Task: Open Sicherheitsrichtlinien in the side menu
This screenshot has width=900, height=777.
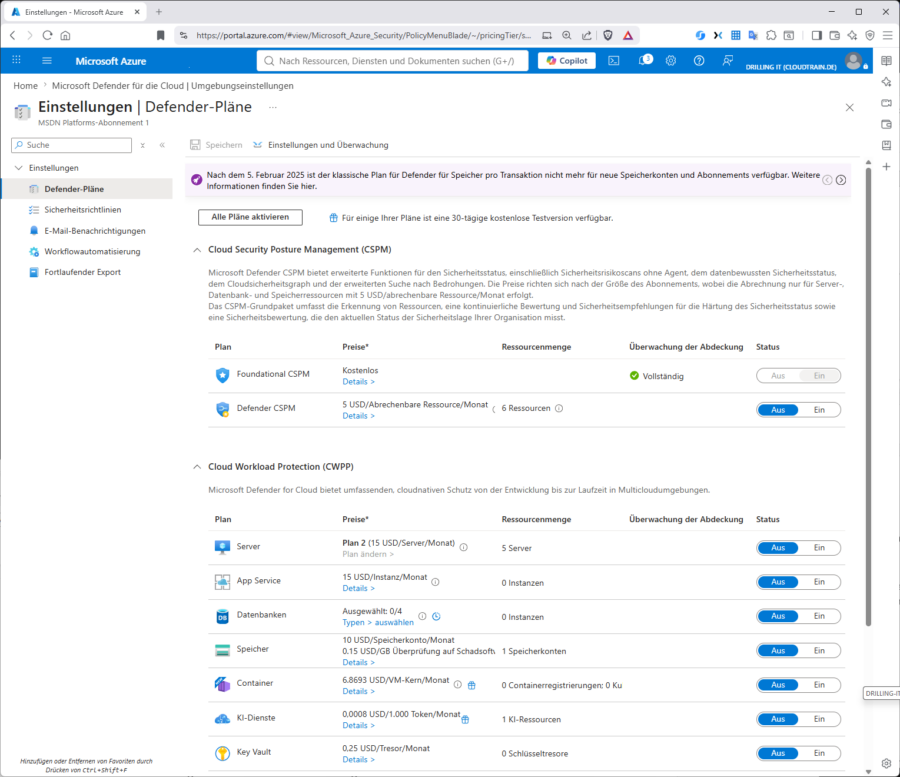Action: point(83,210)
